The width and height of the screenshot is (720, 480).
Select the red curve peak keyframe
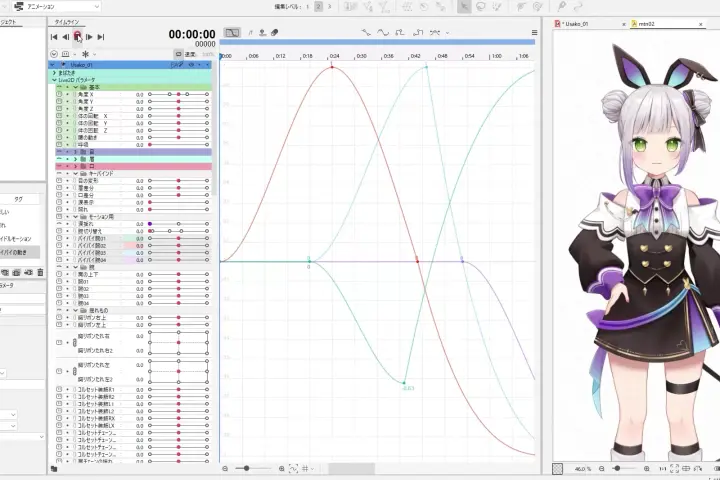click(x=332, y=68)
